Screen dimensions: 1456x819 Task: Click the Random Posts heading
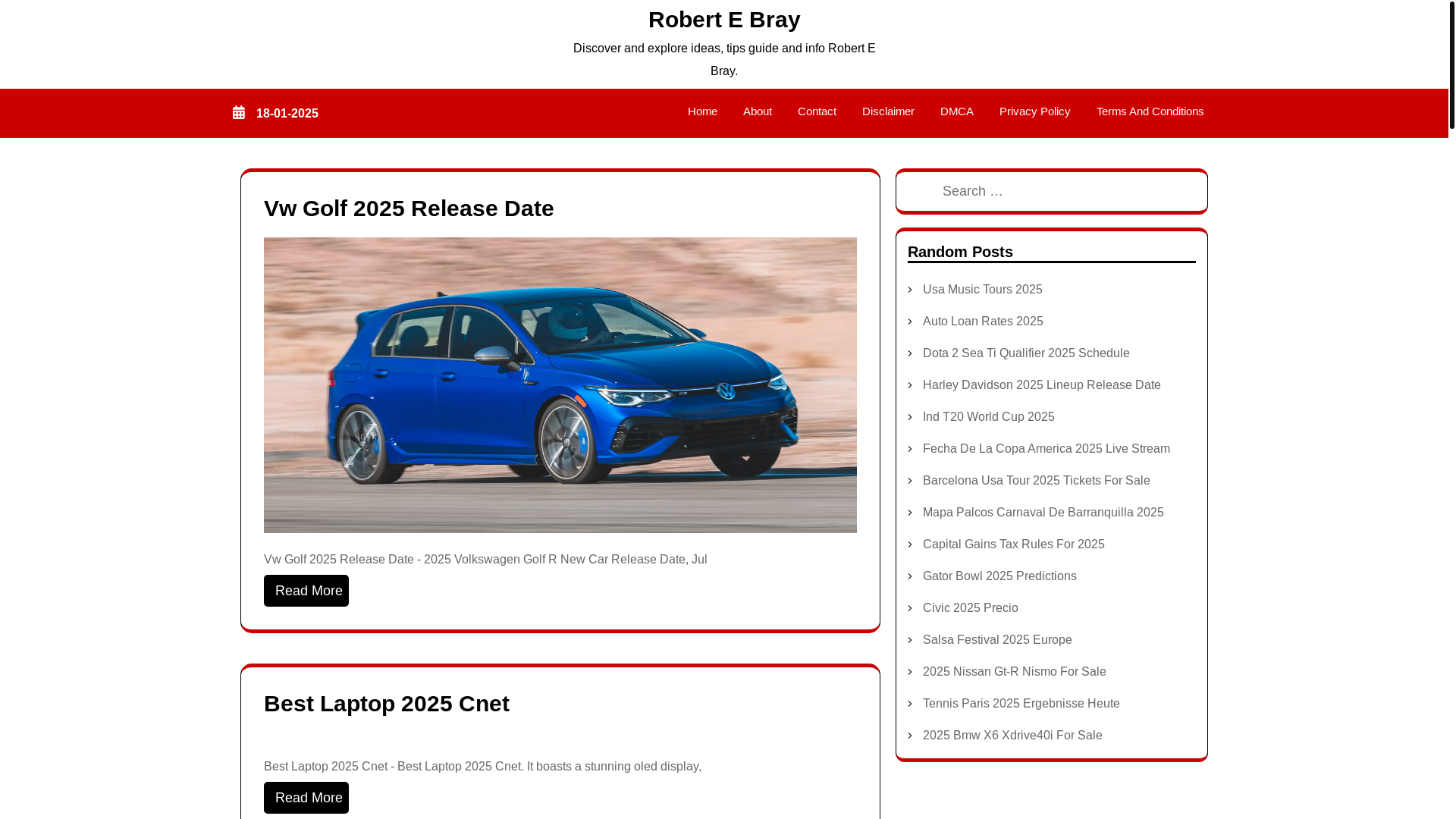click(x=960, y=252)
